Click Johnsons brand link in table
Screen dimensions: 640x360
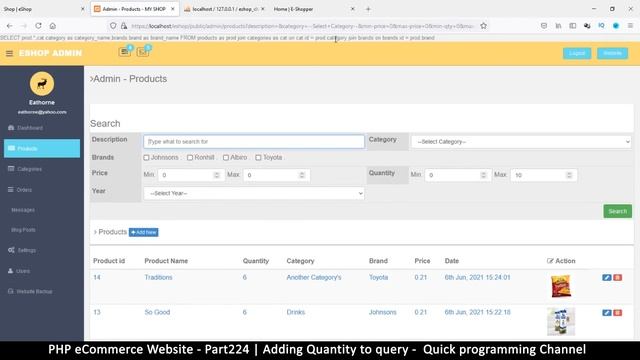[382, 312]
